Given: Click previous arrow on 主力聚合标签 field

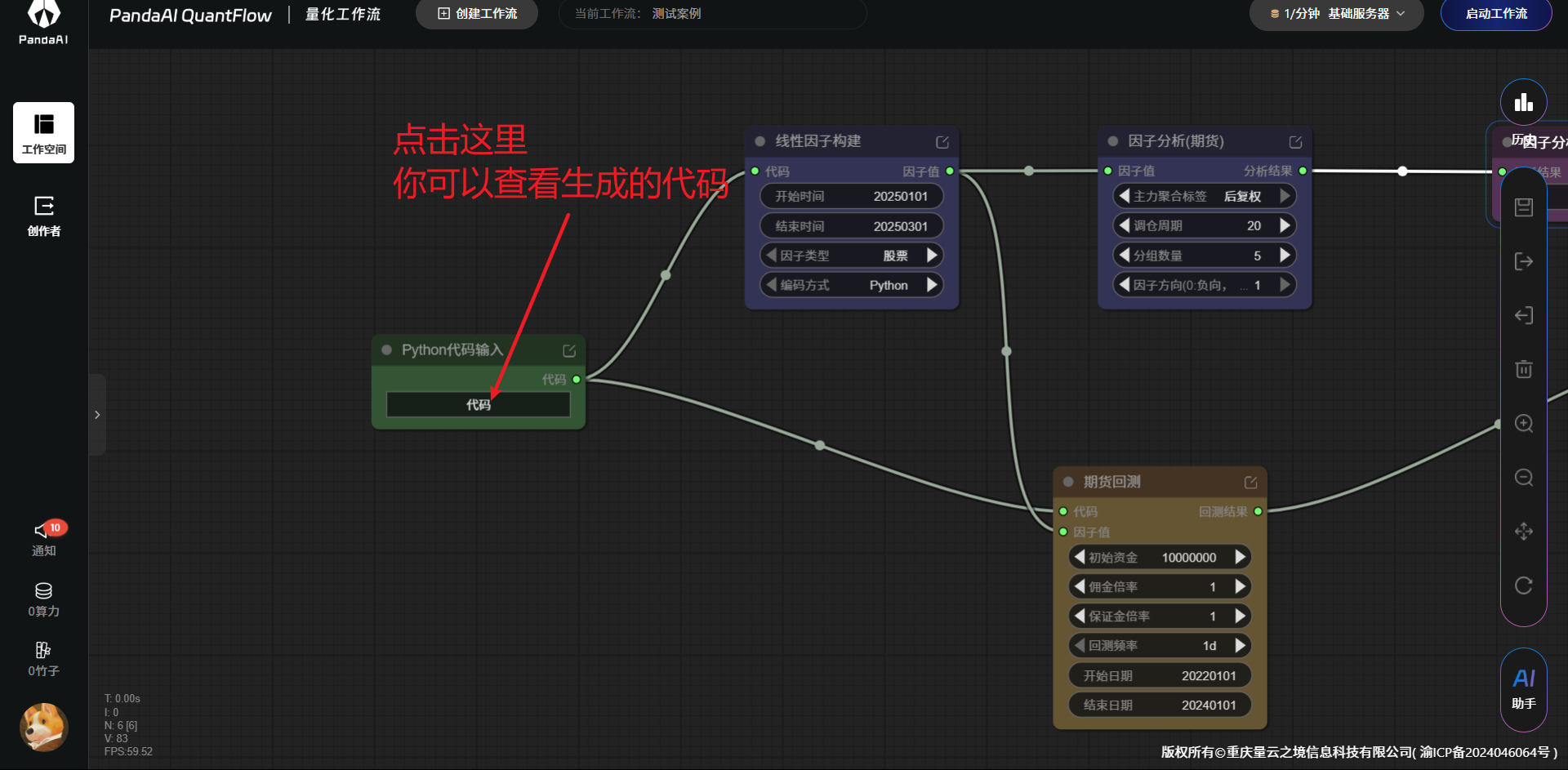Looking at the screenshot, I should coord(1125,195).
